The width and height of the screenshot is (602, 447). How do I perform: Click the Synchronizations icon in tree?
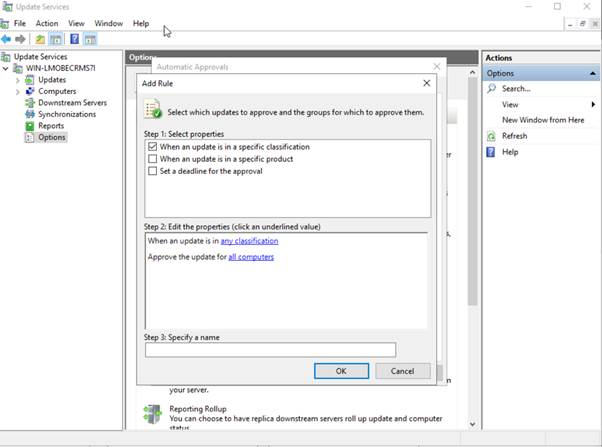coord(30,114)
